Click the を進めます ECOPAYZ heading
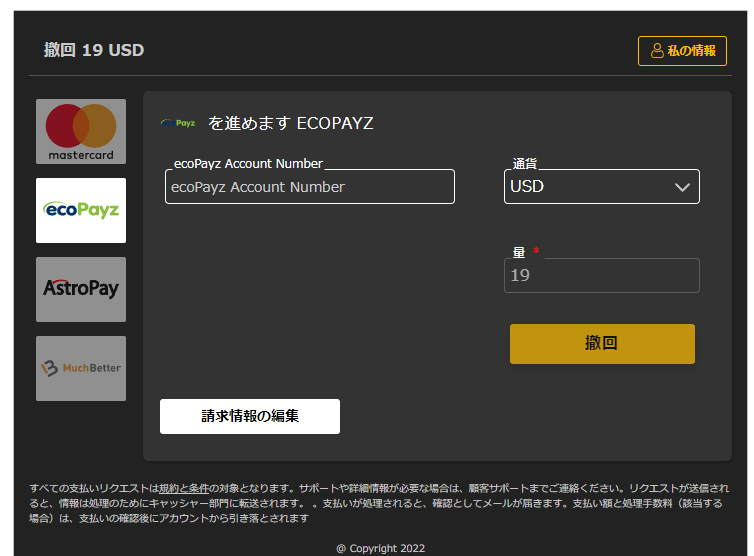The height and width of the screenshot is (556, 754). tap(290, 123)
